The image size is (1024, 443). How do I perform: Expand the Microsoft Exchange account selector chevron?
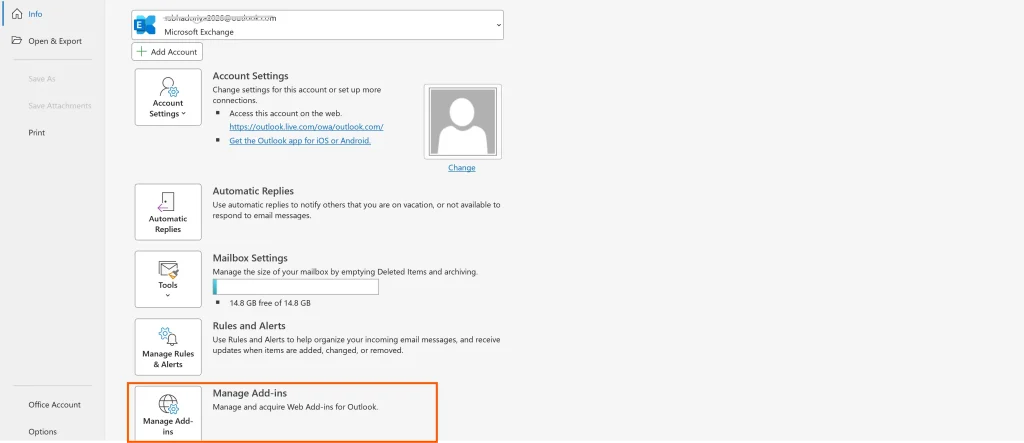click(x=497, y=24)
